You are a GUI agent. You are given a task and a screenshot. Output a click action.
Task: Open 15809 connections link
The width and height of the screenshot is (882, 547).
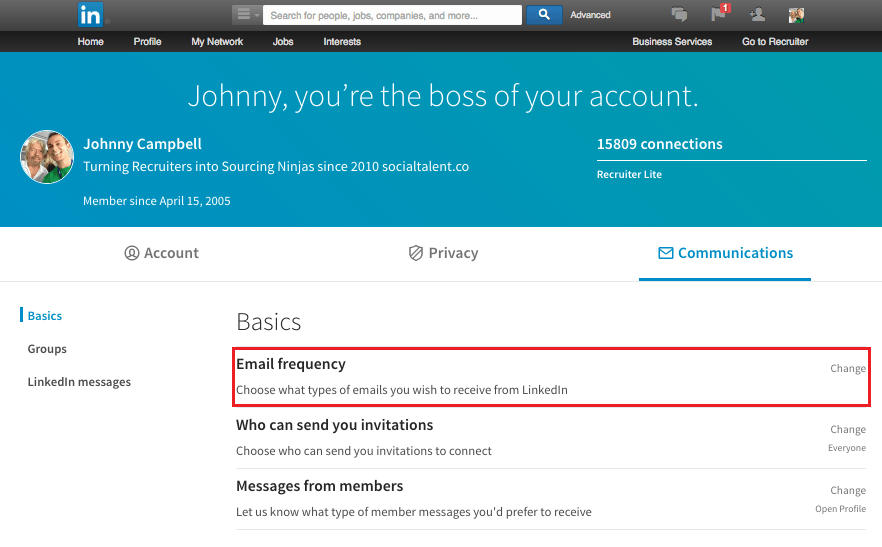tap(660, 144)
